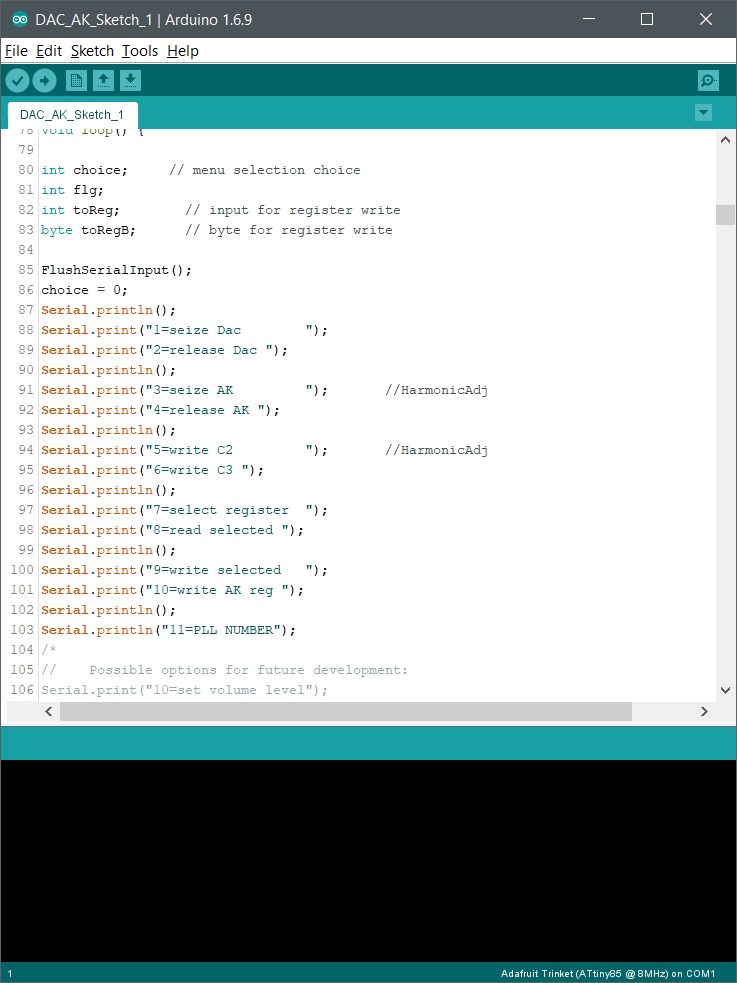Click the vertical scrollbar thumb
This screenshot has height=983, width=737.
pos(725,214)
